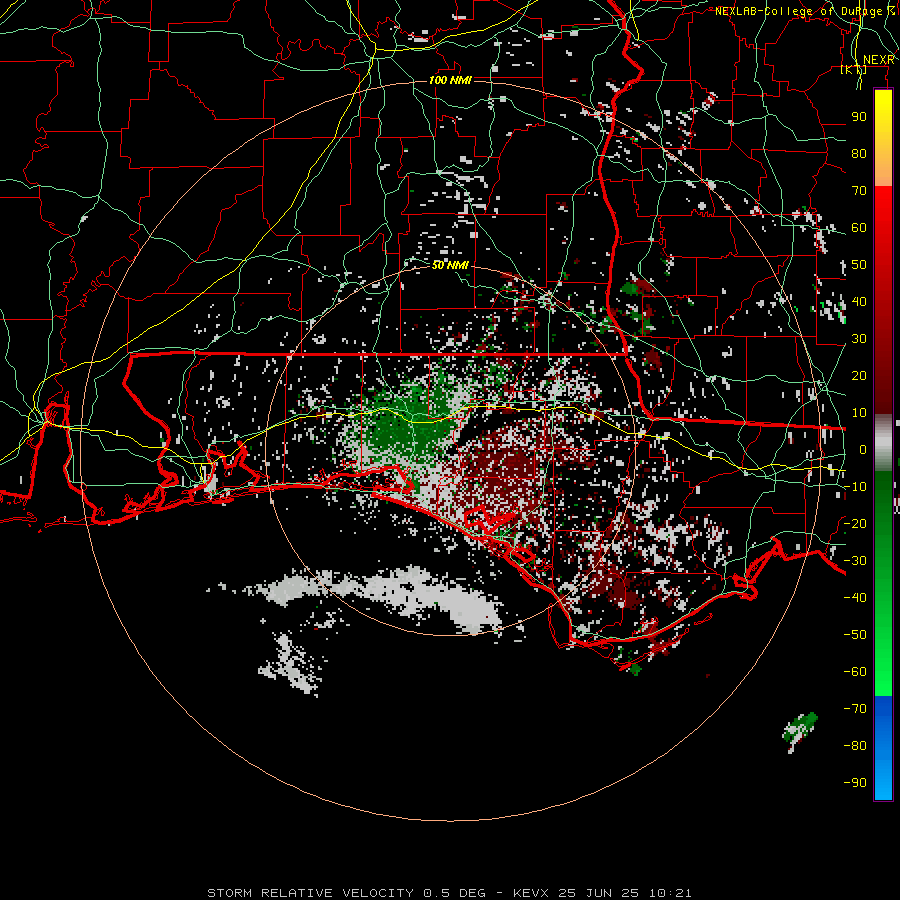Select the 20 value on velocity scale

859,375
